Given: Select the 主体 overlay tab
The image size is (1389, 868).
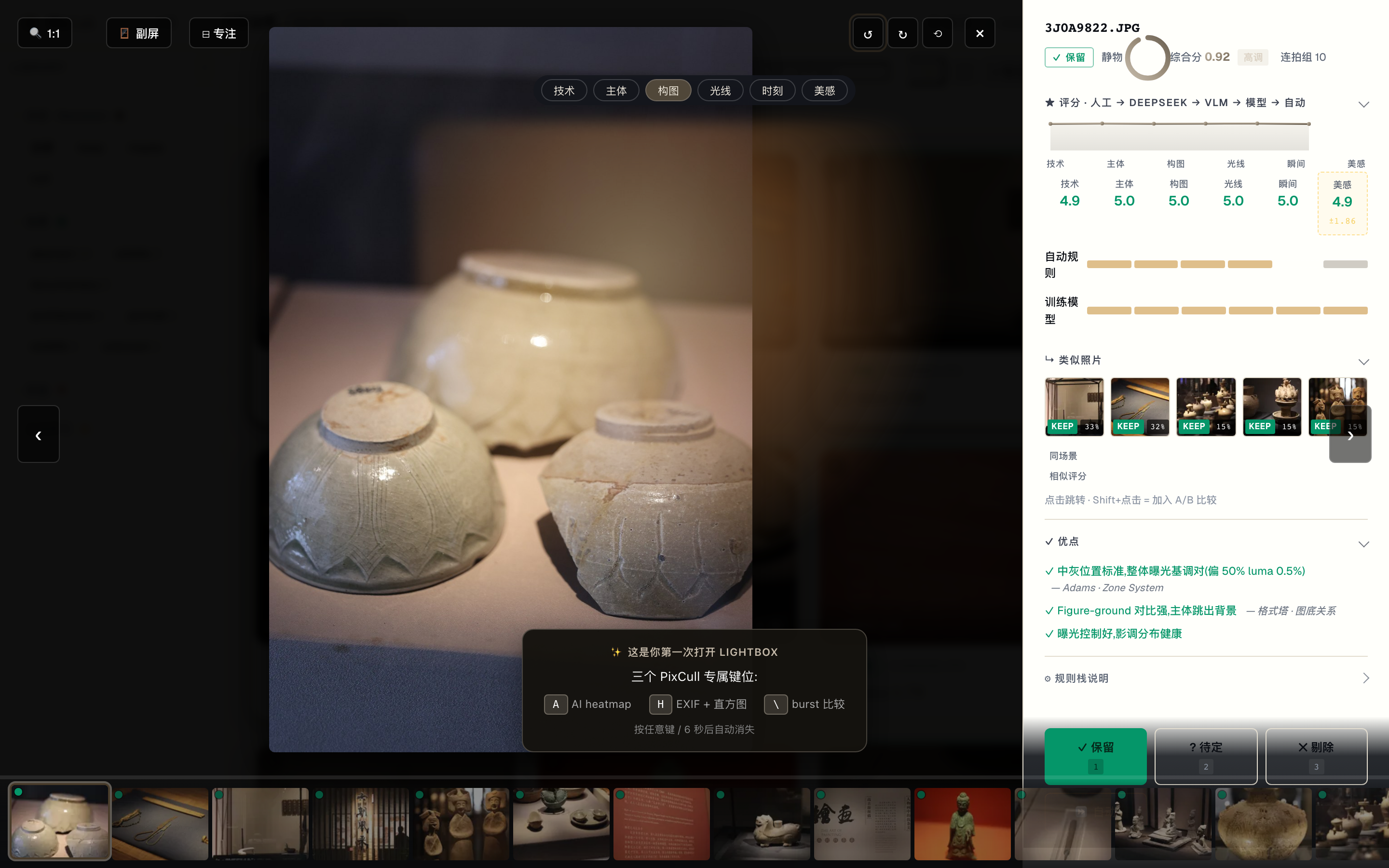Looking at the screenshot, I should click(616, 91).
